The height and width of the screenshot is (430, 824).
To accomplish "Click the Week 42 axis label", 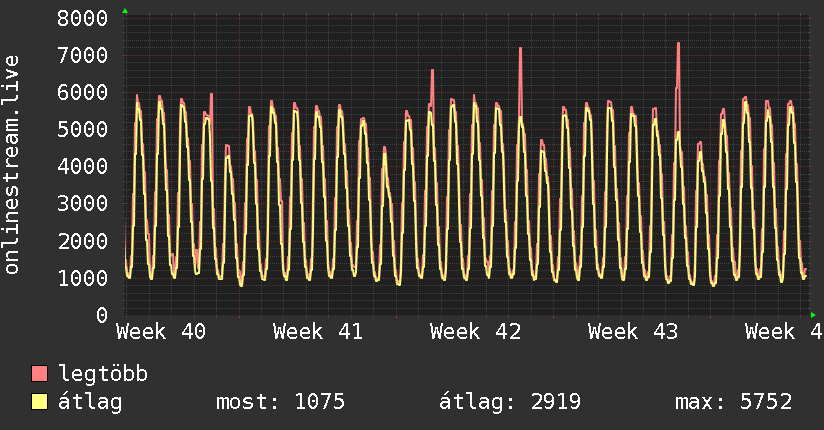I will click(476, 332).
